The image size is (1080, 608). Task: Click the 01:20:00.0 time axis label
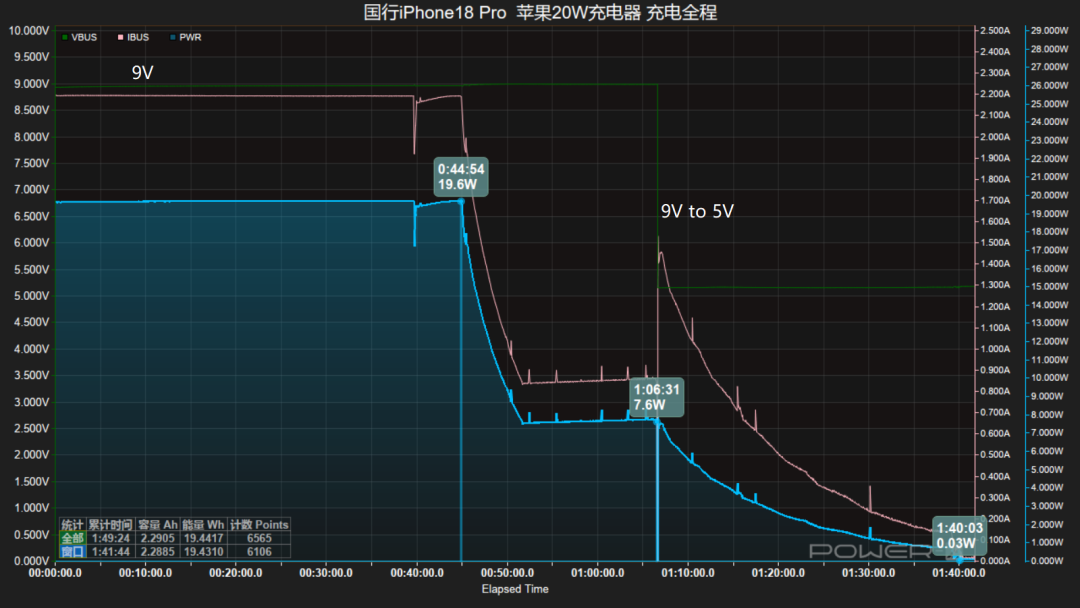(778, 573)
